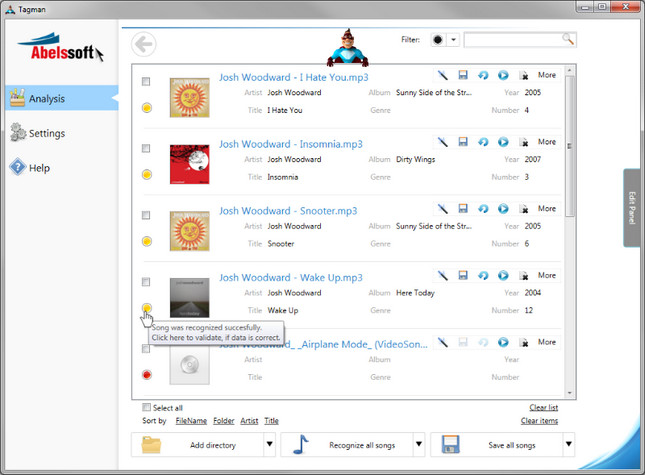Screen dimensions: 645x475
Task: Click the red status indicator for Airplane Mode
Action: coord(147,374)
